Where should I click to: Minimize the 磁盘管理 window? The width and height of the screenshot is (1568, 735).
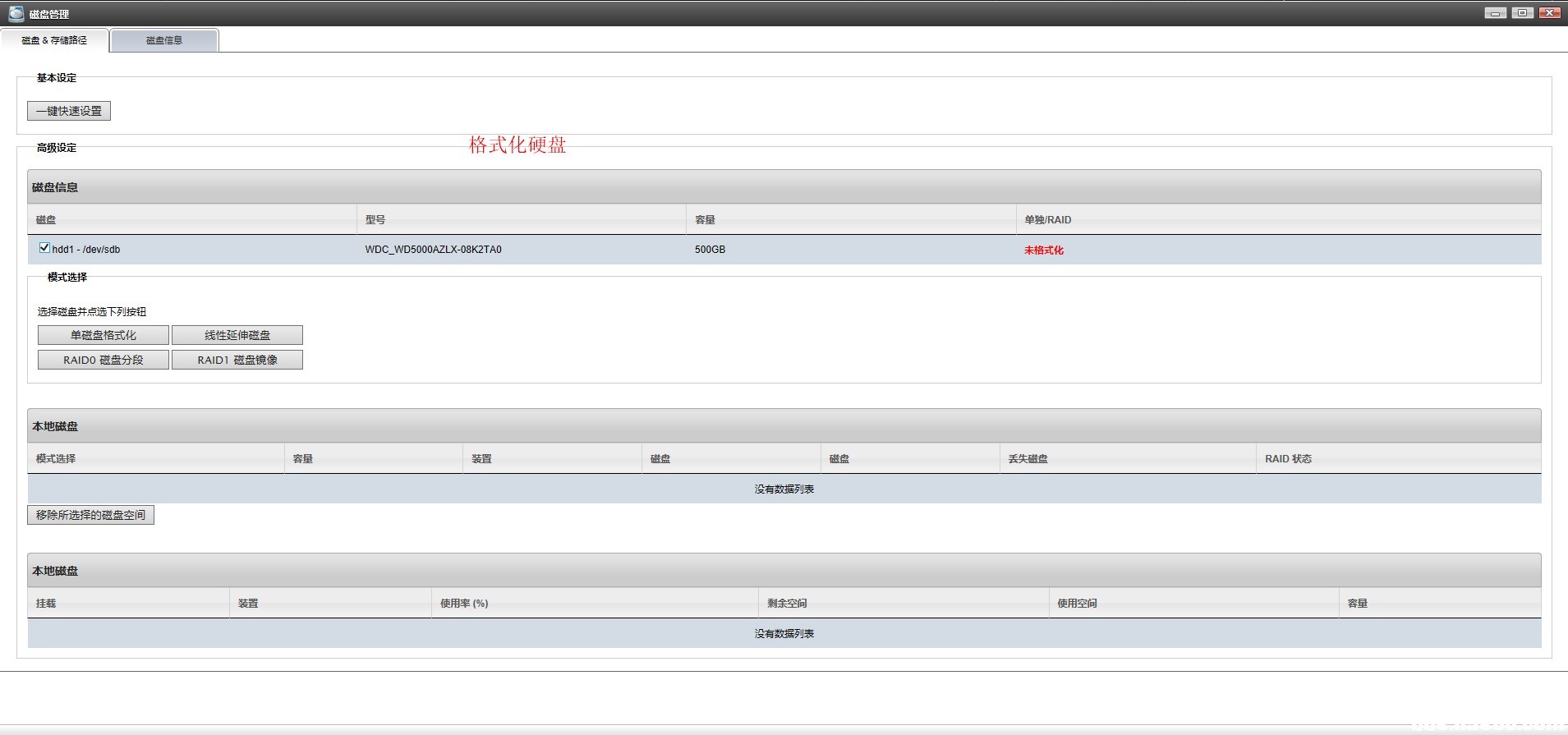[x=1495, y=13]
